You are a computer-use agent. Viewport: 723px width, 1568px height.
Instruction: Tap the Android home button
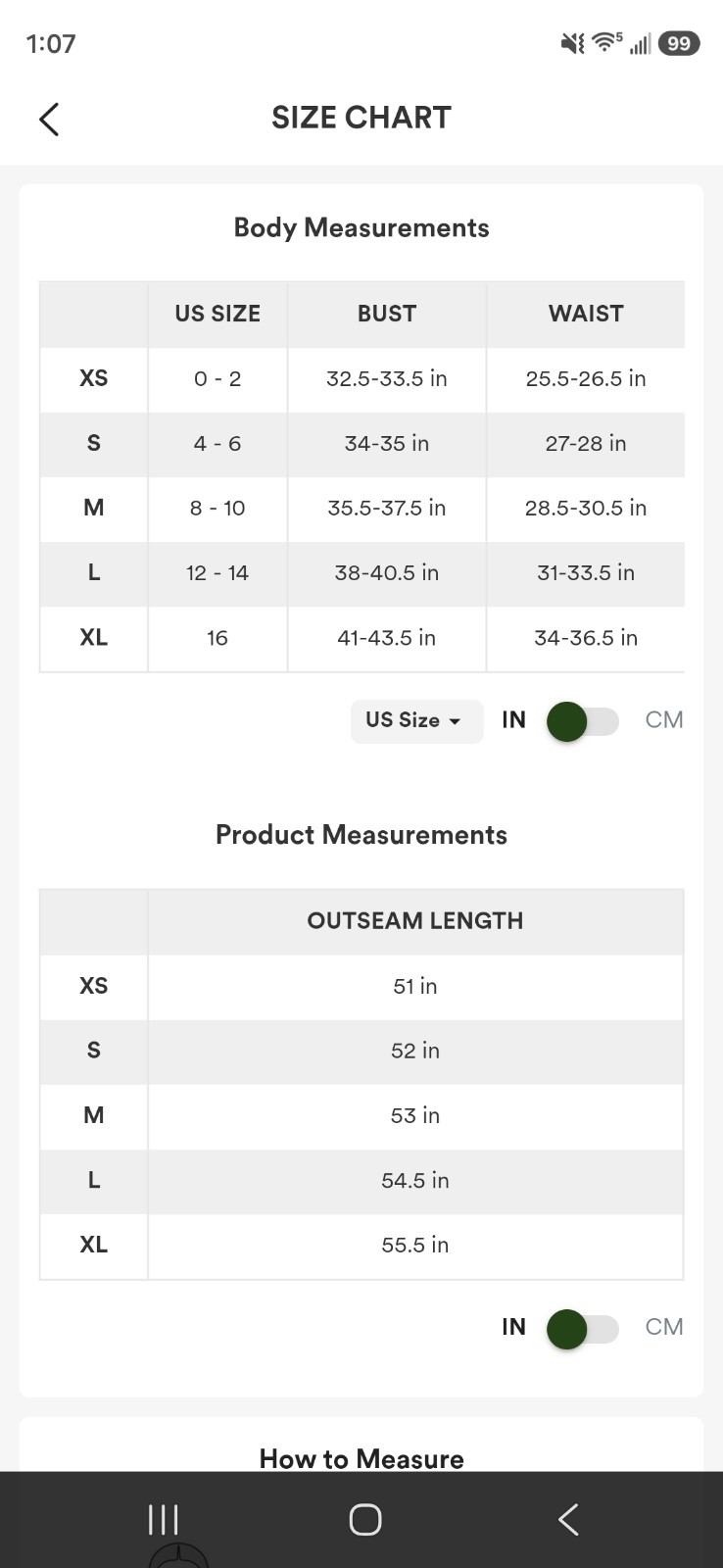click(x=364, y=1520)
